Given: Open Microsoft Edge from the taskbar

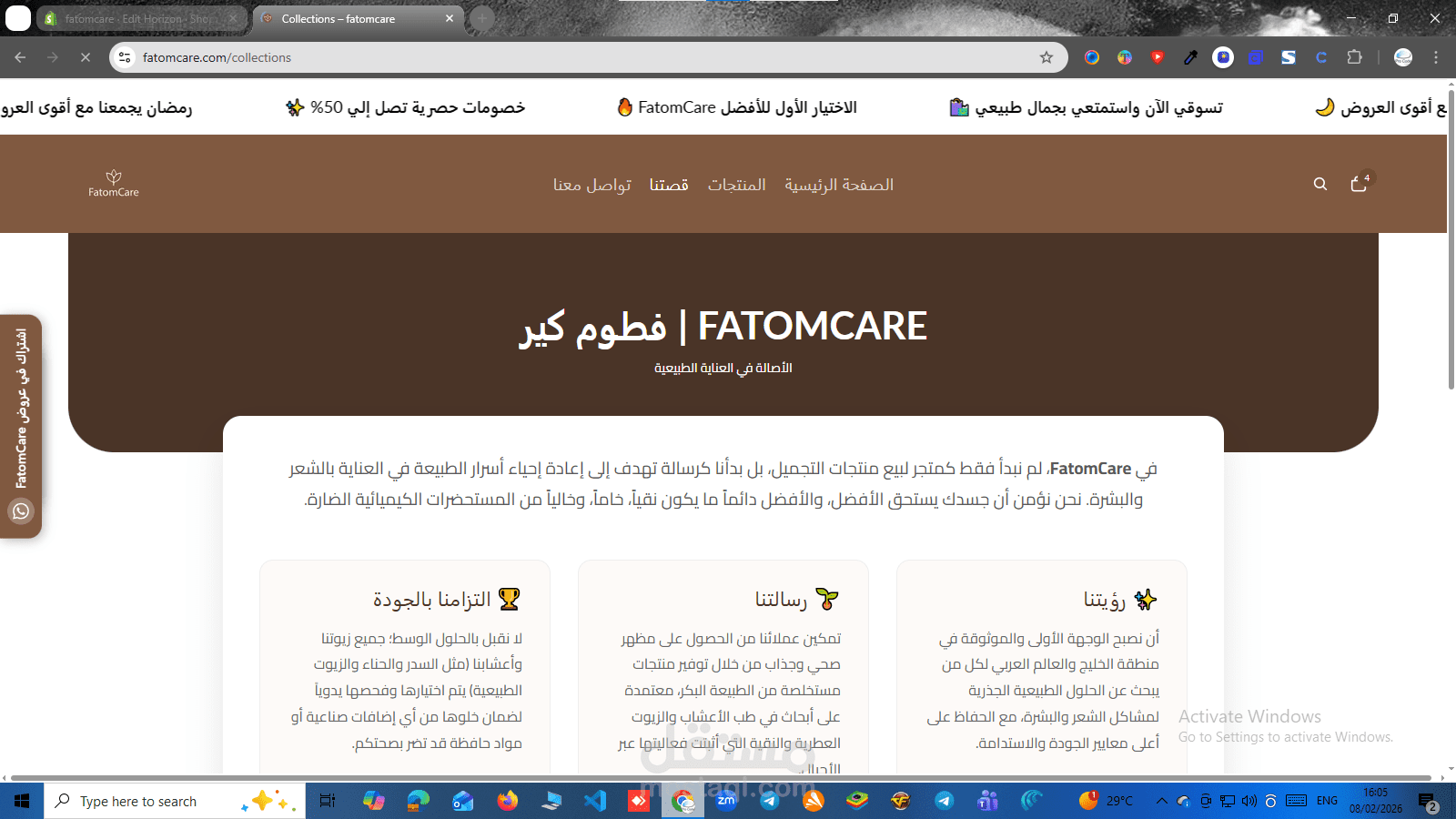Looking at the screenshot, I should coord(419,801).
